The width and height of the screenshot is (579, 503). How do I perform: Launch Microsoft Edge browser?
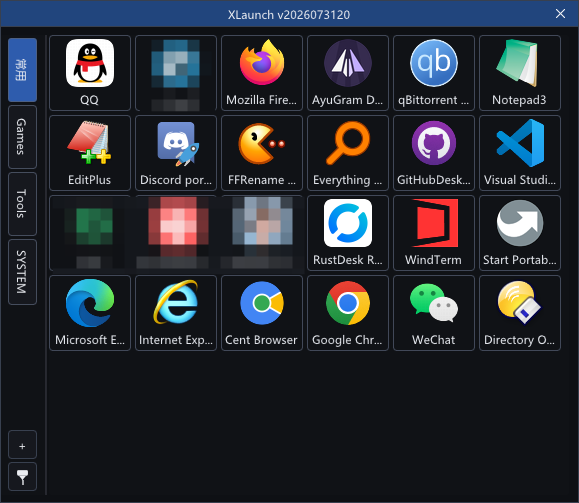click(x=90, y=313)
